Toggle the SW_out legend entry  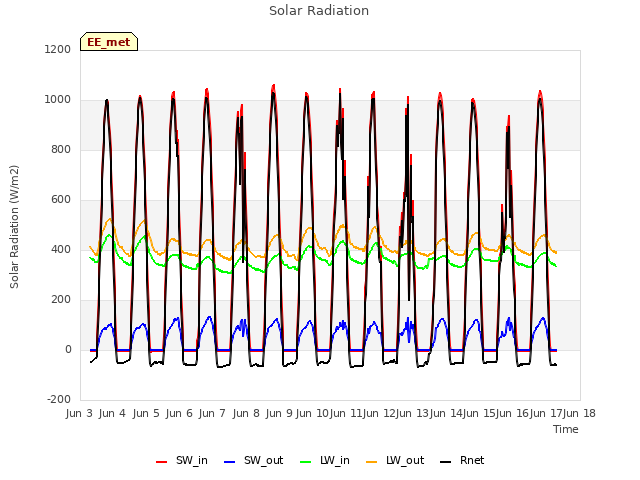click(253, 460)
